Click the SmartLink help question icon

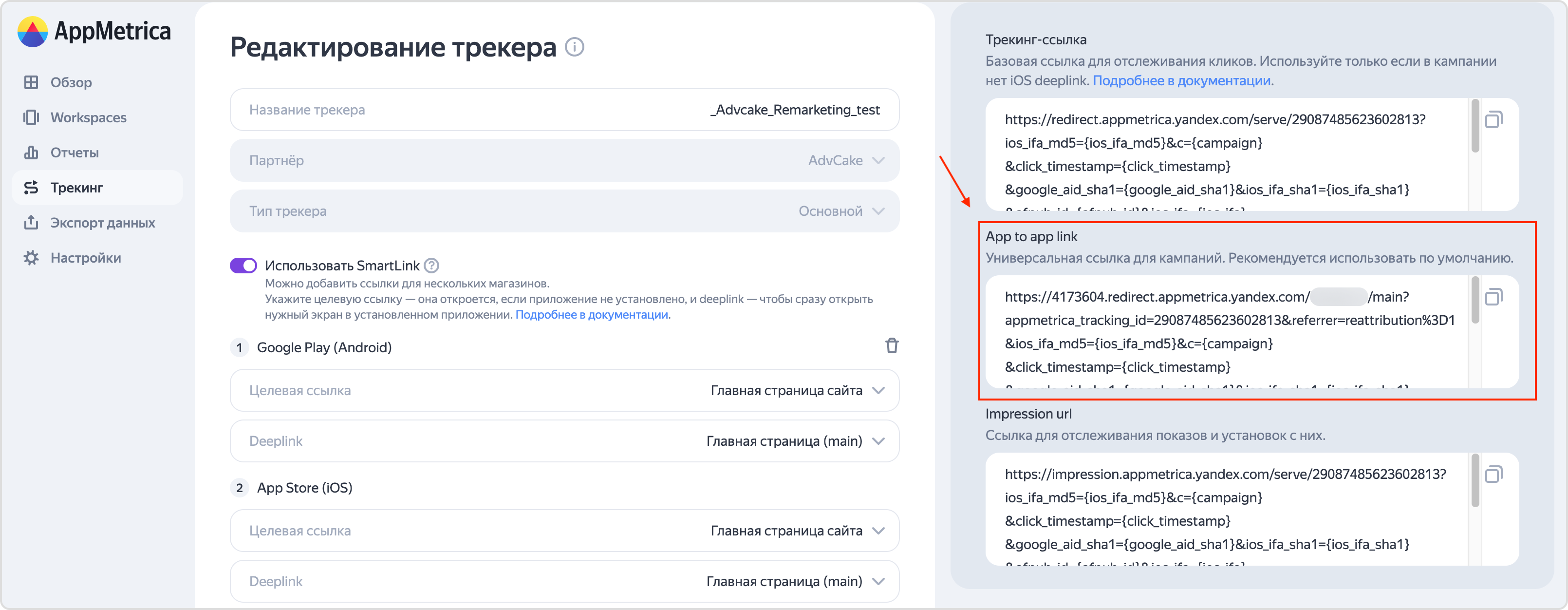pyautogui.click(x=431, y=266)
